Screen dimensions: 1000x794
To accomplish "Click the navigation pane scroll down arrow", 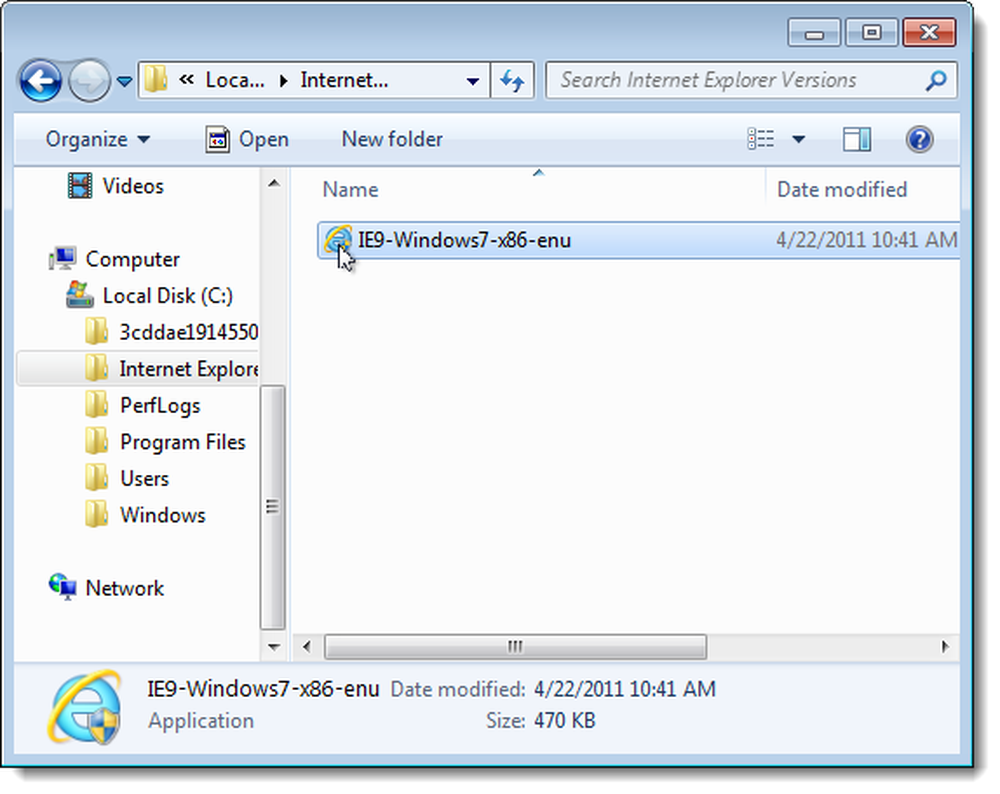I will pyautogui.click(x=274, y=647).
